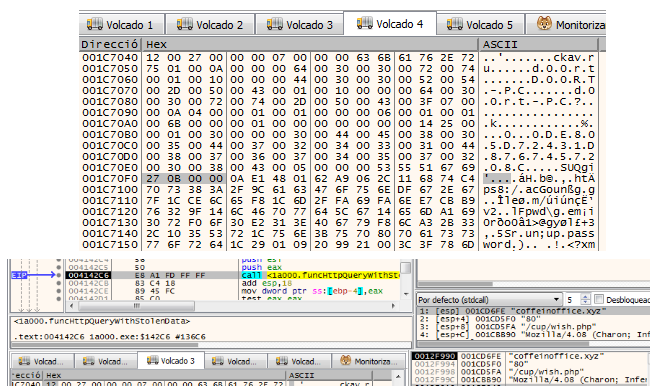Decrease the argument count stepper
Viewport: 653px width, 388px height.
click(x=586, y=302)
